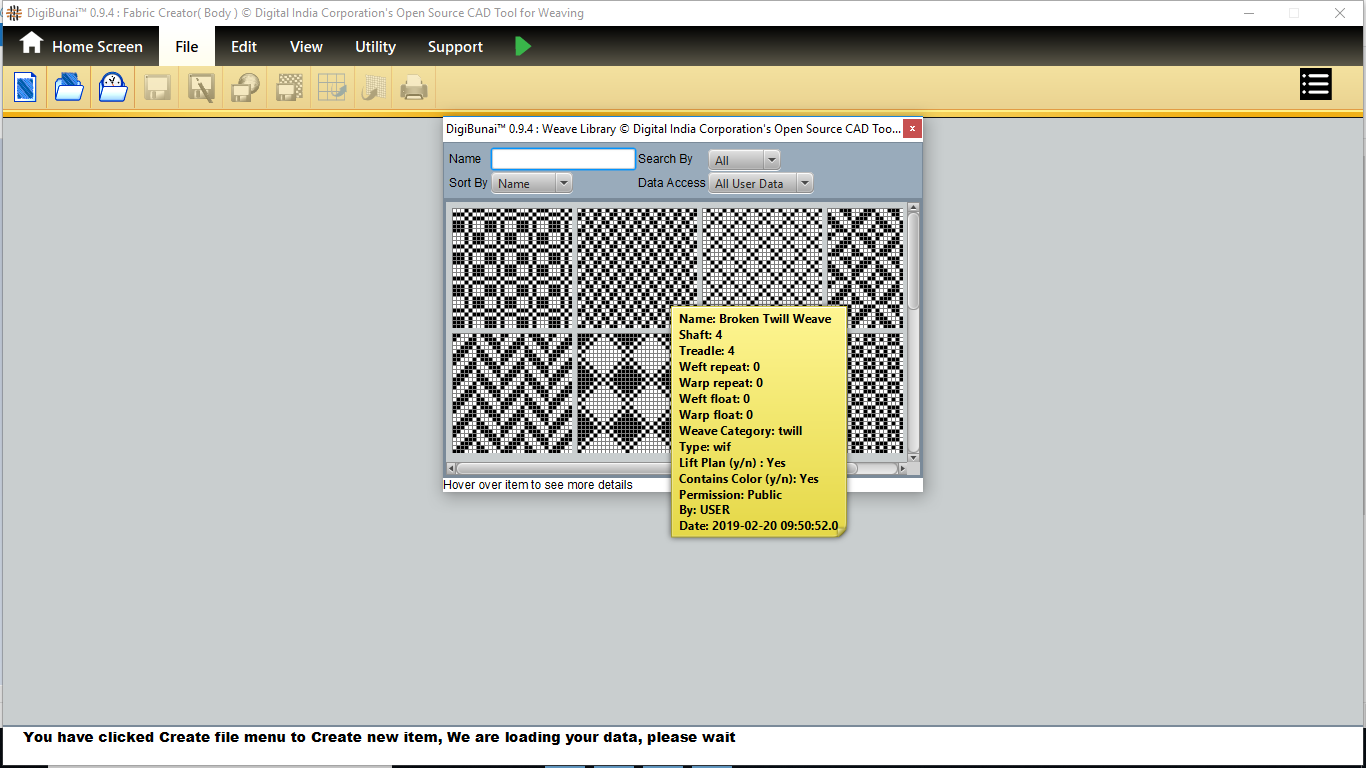The width and height of the screenshot is (1366, 768).
Task: Go to Home Screen house icon
Action: point(32,44)
